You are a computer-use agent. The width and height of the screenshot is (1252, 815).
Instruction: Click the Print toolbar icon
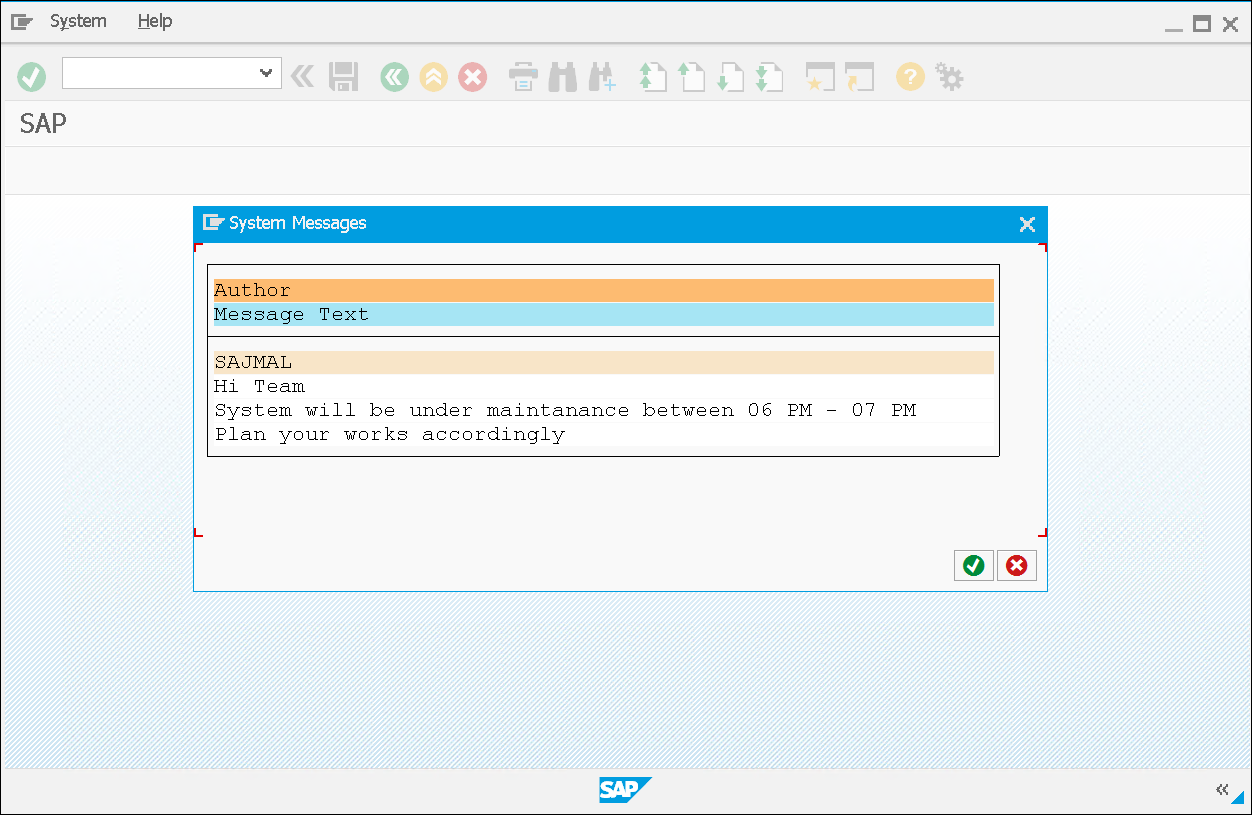522,76
